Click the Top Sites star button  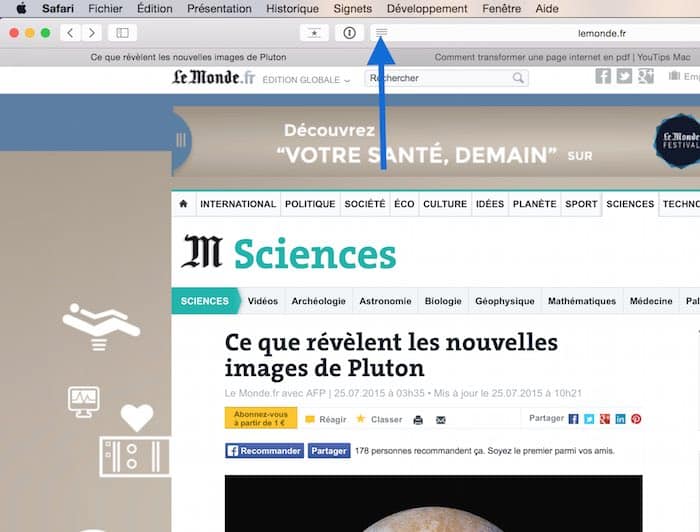coord(314,33)
